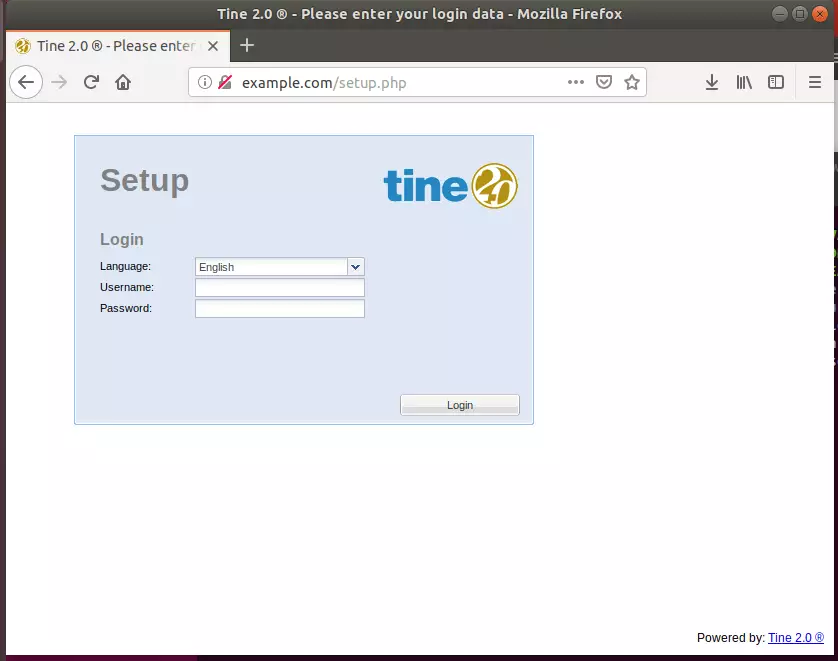Click the Password: label
The image size is (838, 661).
click(126, 308)
